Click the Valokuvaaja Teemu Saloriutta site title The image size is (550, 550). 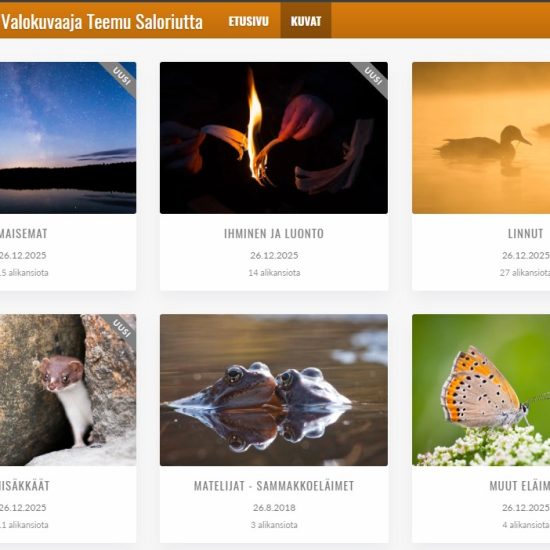102,22
